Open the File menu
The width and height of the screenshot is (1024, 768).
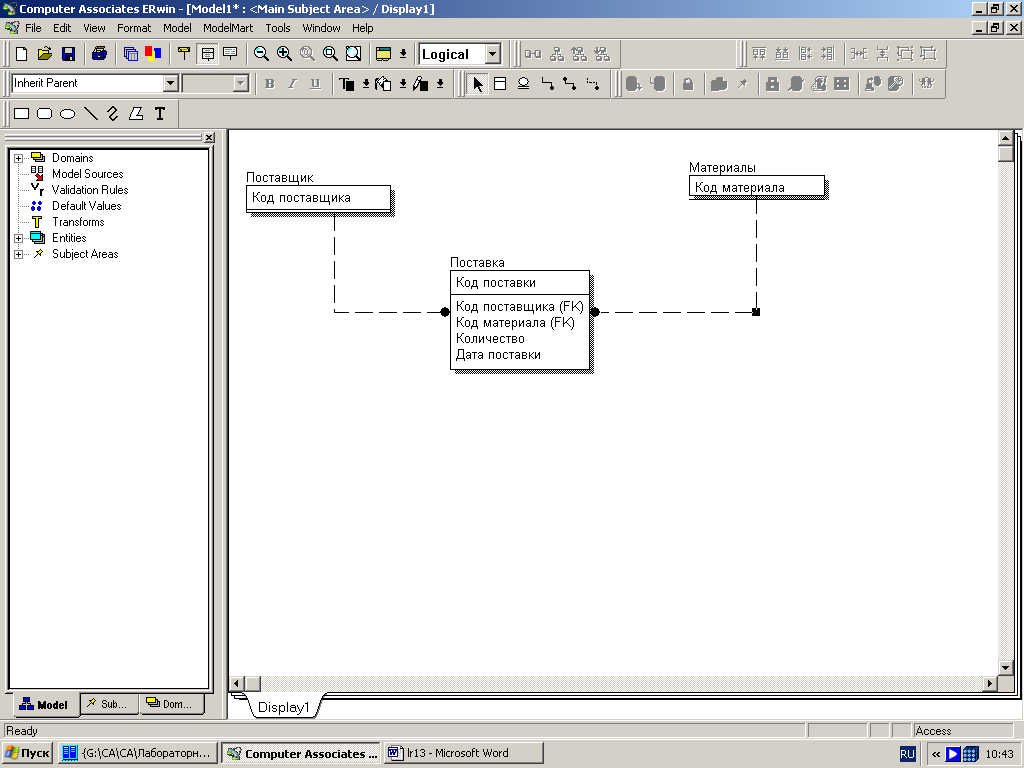pyautogui.click(x=33, y=28)
